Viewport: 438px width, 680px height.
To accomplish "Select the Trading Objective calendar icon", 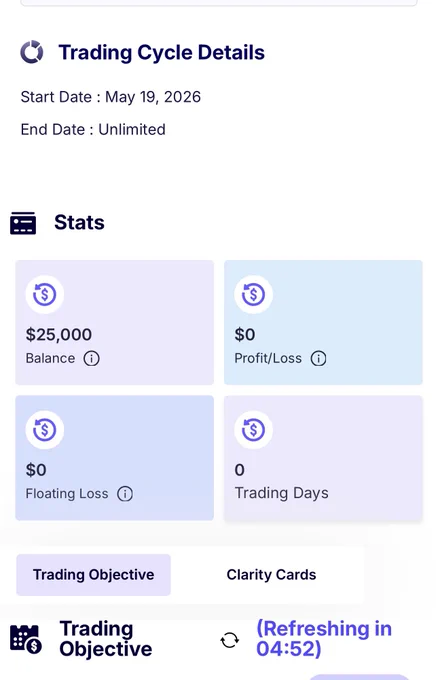I will [x=26, y=639].
